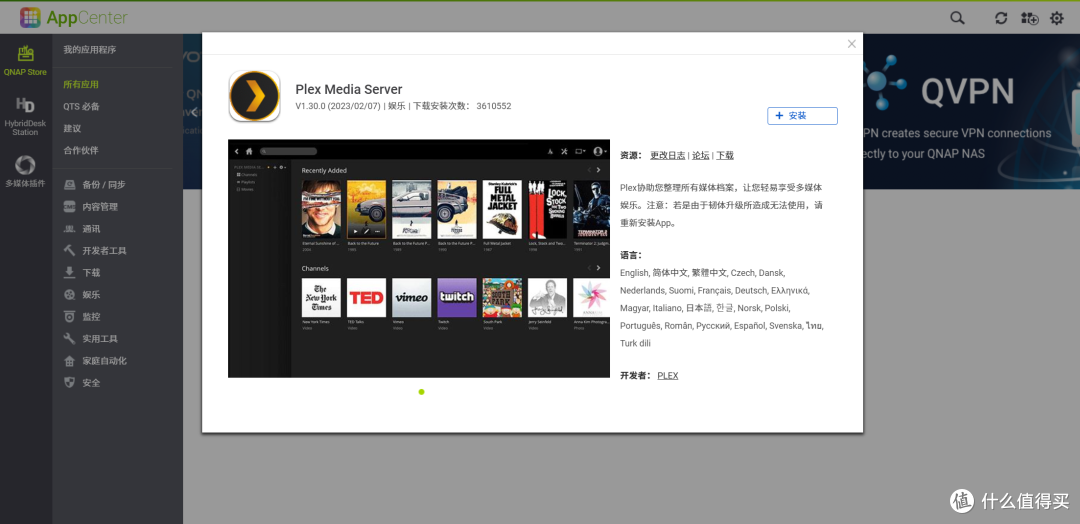The height and width of the screenshot is (524, 1080).
Task: Click the 监控 camera icon
Action: [x=69, y=317]
